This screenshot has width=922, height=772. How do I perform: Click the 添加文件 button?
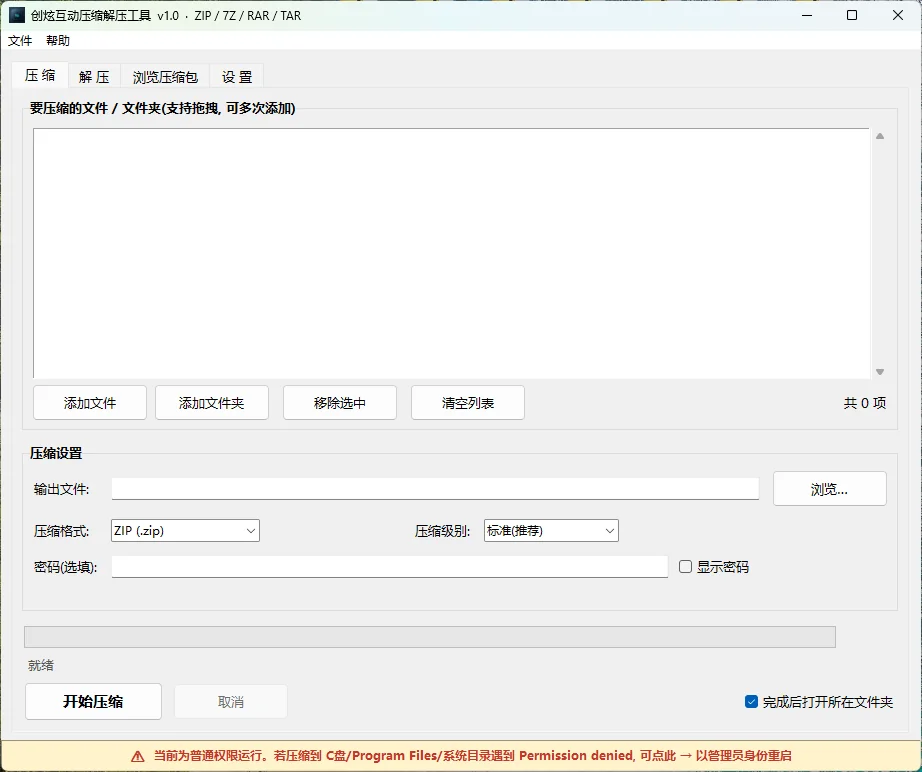pyautogui.click(x=90, y=403)
